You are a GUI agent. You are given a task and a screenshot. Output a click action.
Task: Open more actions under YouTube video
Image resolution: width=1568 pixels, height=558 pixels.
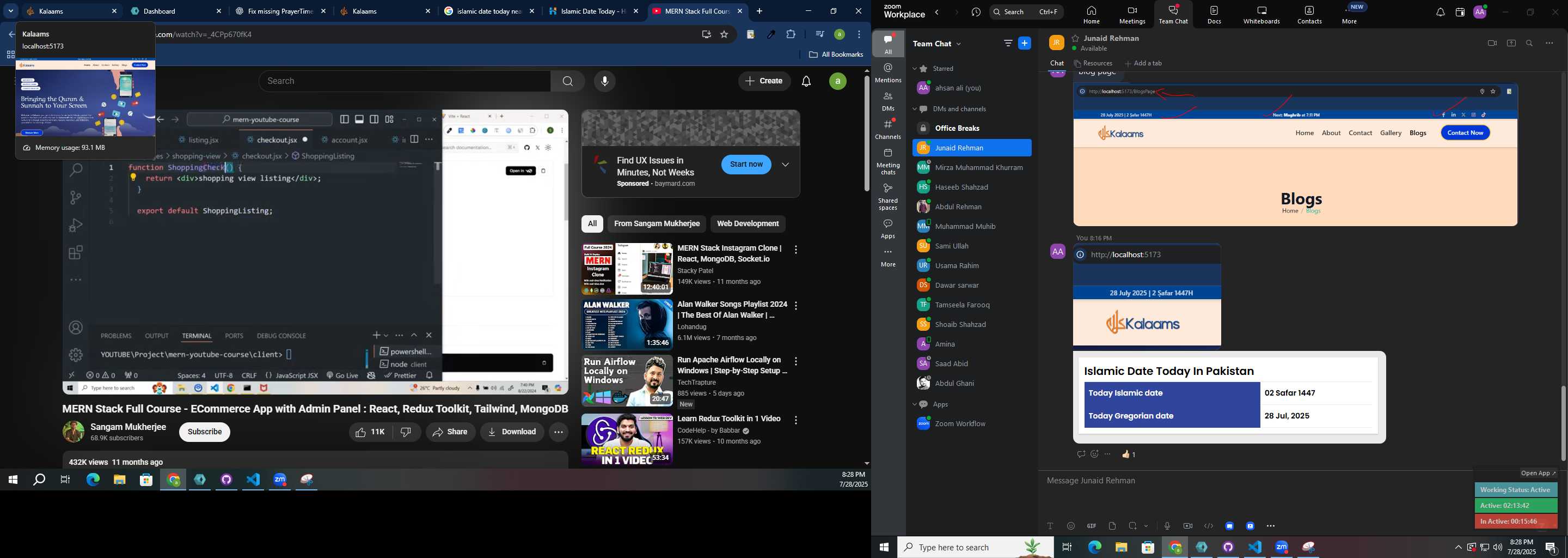[558, 432]
